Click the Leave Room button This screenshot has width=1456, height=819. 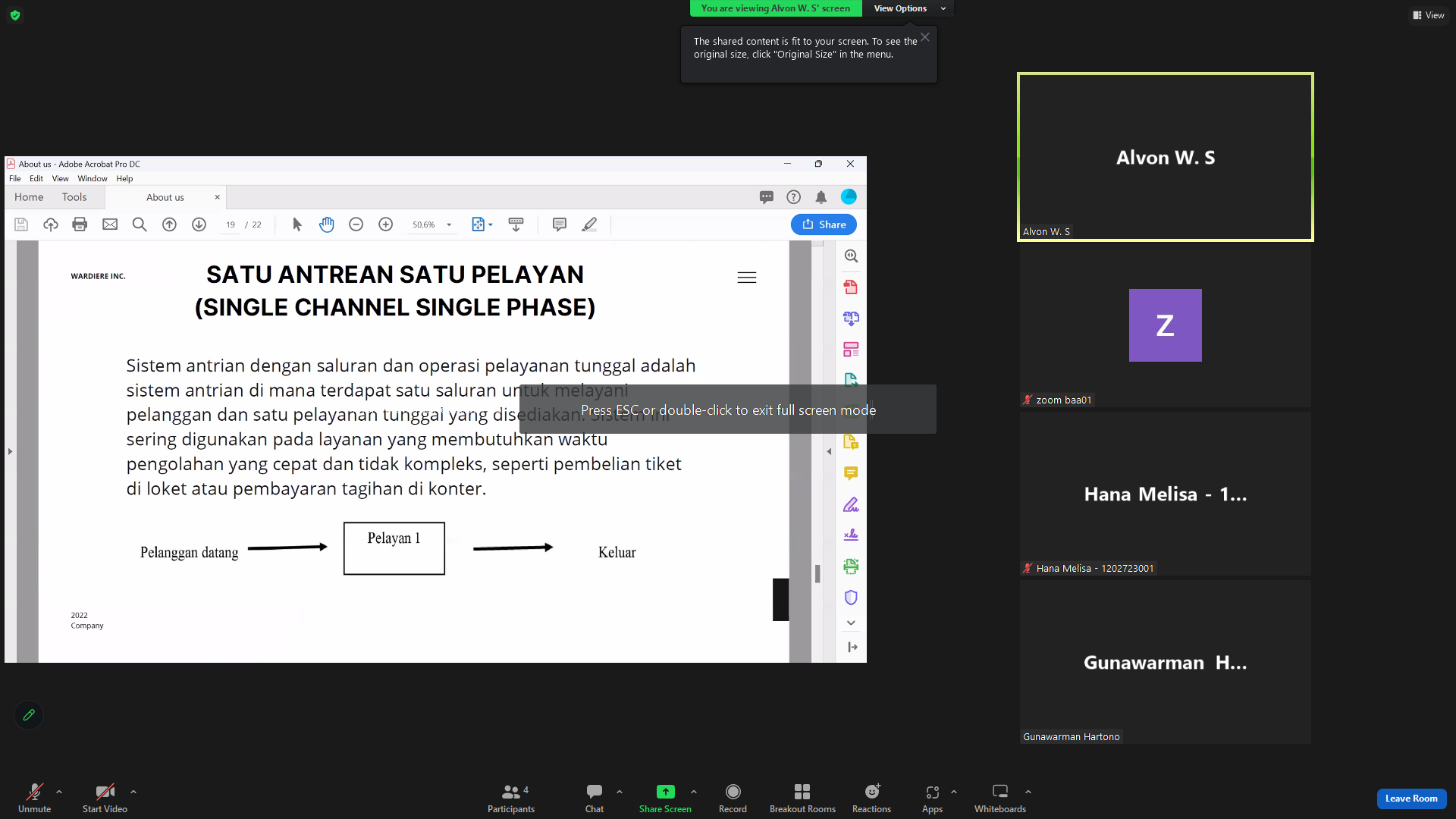1411,799
